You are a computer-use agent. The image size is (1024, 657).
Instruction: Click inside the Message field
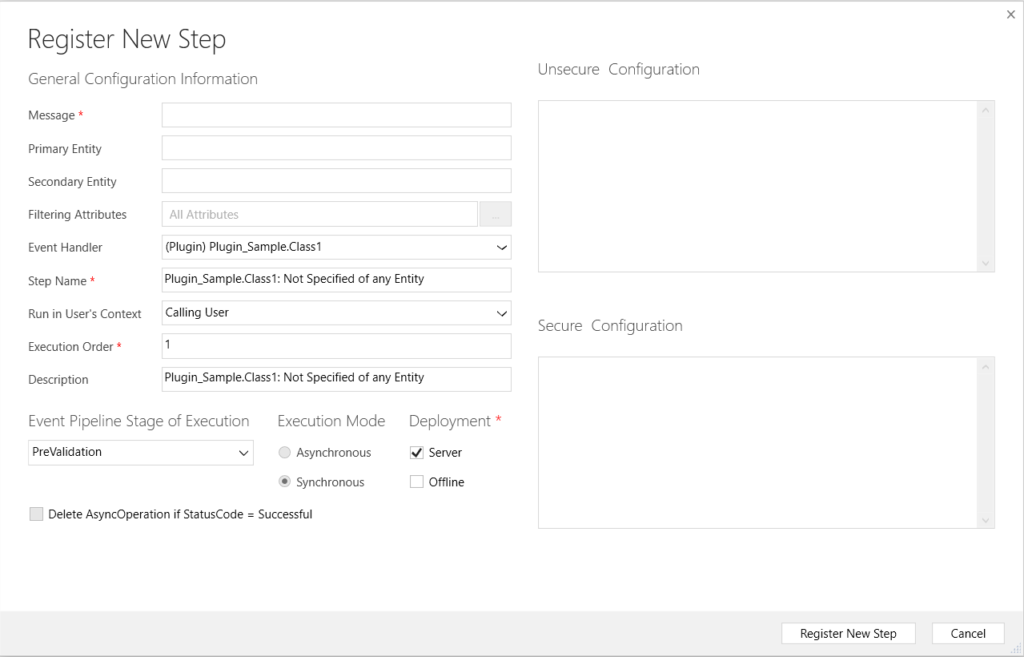click(x=336, y=114)
